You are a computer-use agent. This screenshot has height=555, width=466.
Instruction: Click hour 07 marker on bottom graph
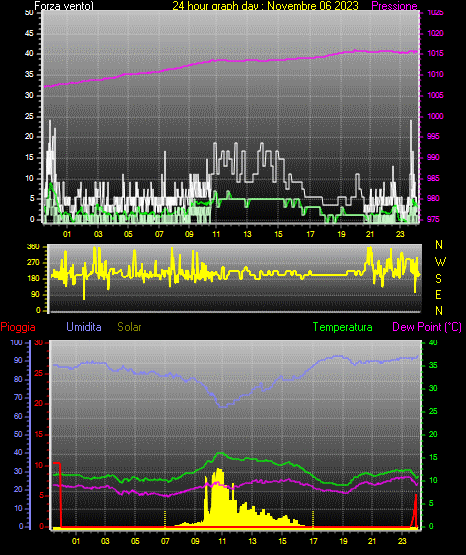(x=165, y=541)
